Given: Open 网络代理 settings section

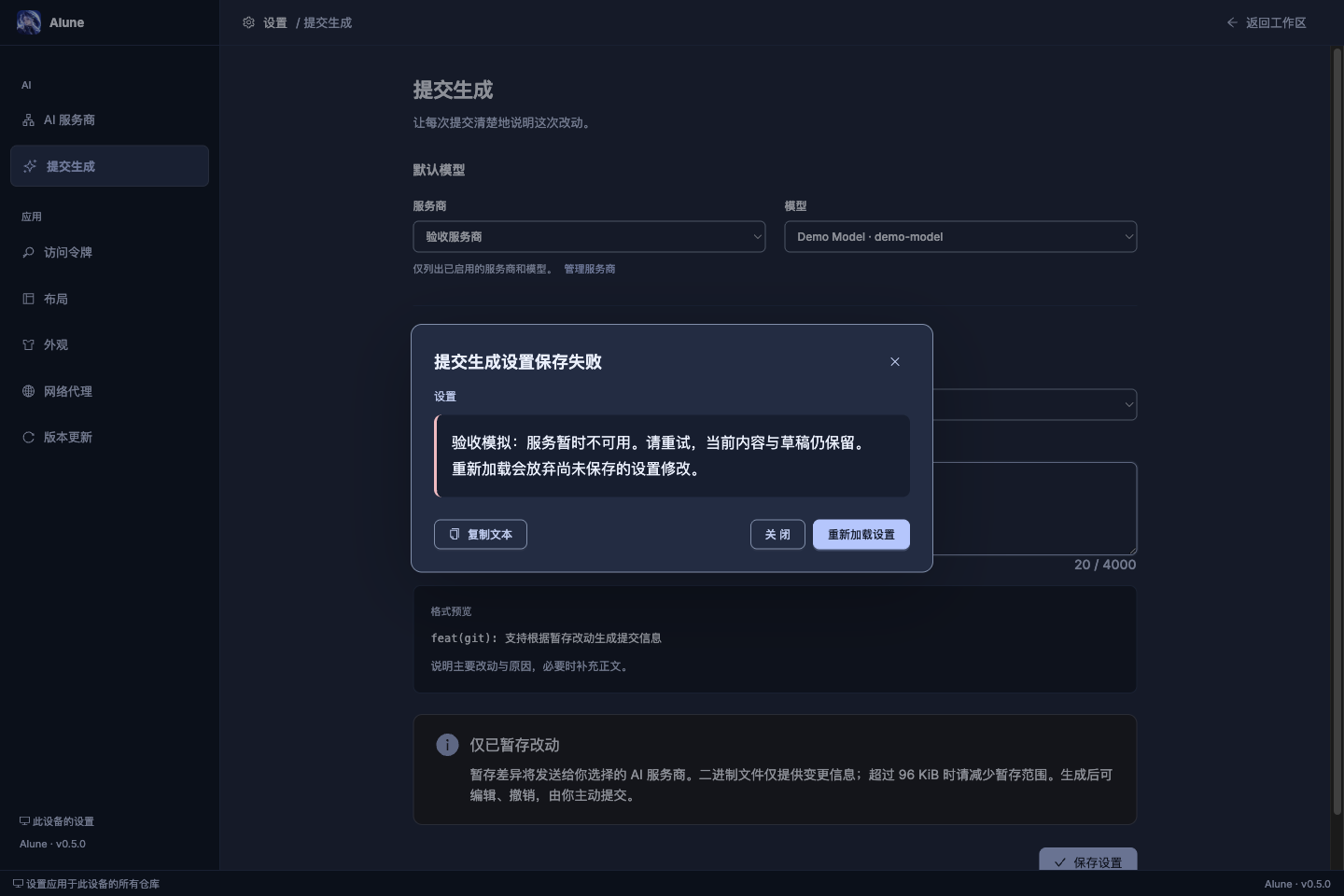Looking at the screenshot, I should pyautogui.click(x=109, y=391).
